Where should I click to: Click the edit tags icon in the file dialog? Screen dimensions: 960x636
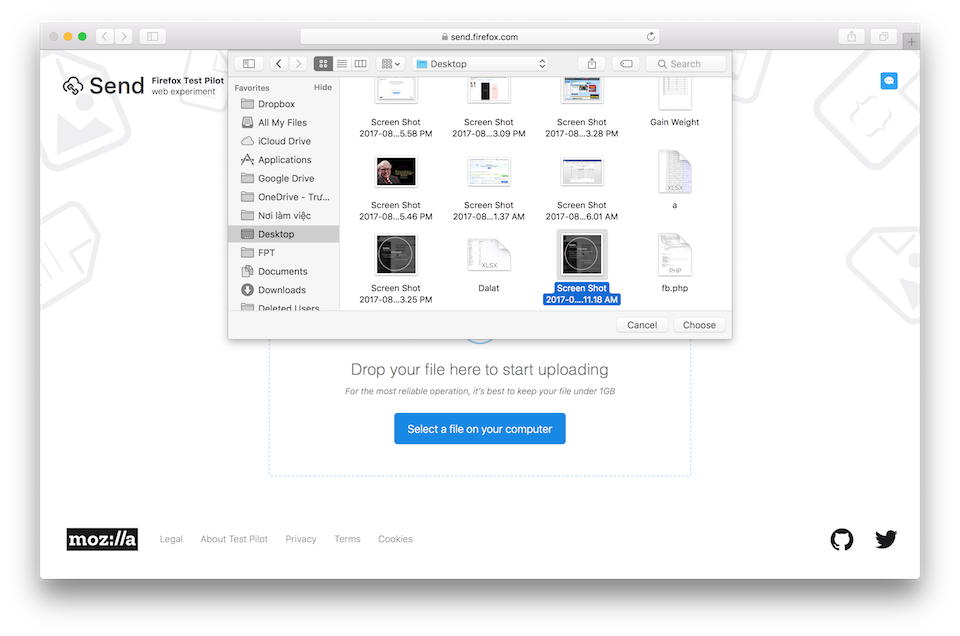click(626, 64)
